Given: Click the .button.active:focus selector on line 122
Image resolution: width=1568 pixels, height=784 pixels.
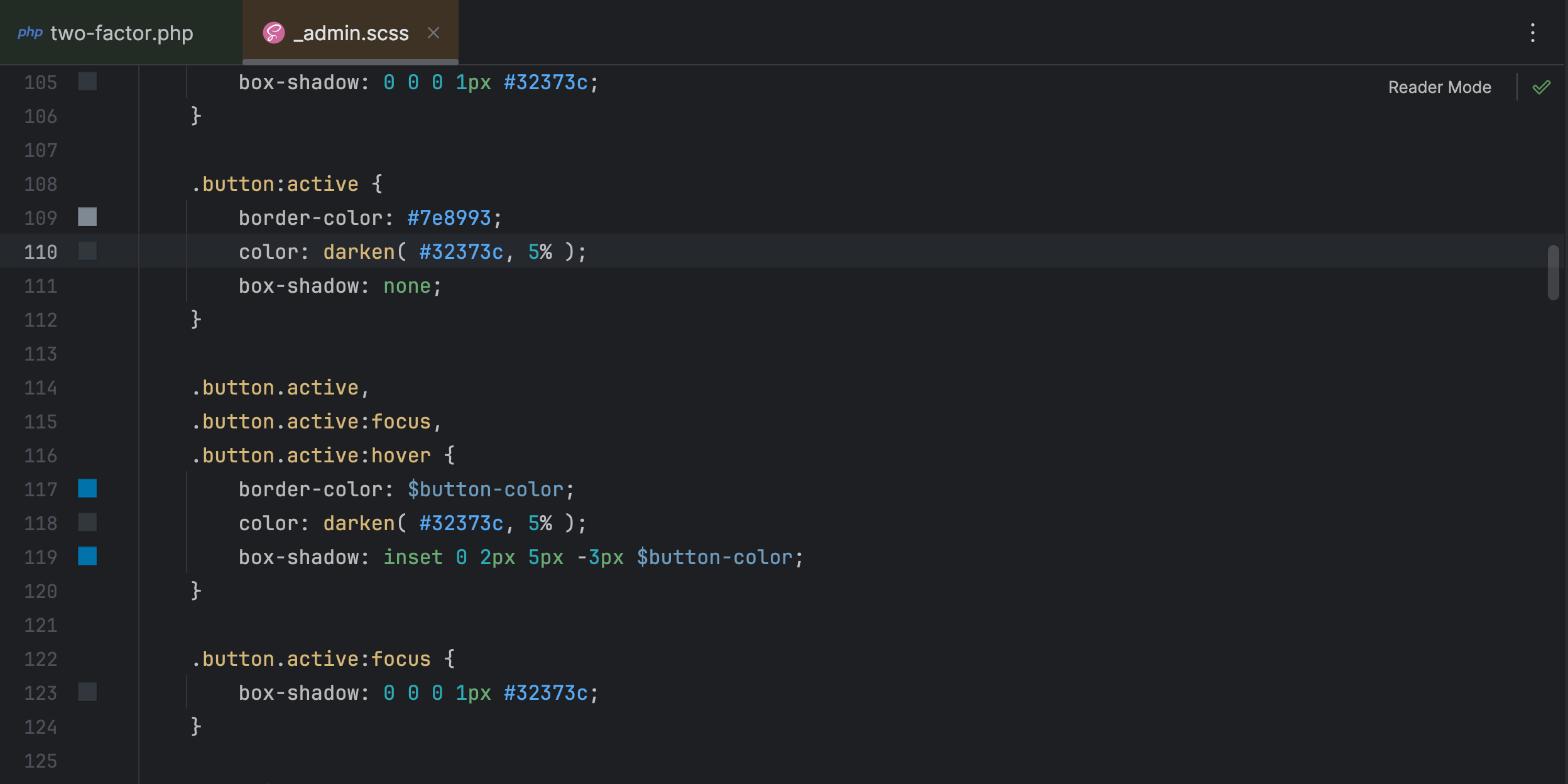Looking at the screenshot, I should coord(312,658).
